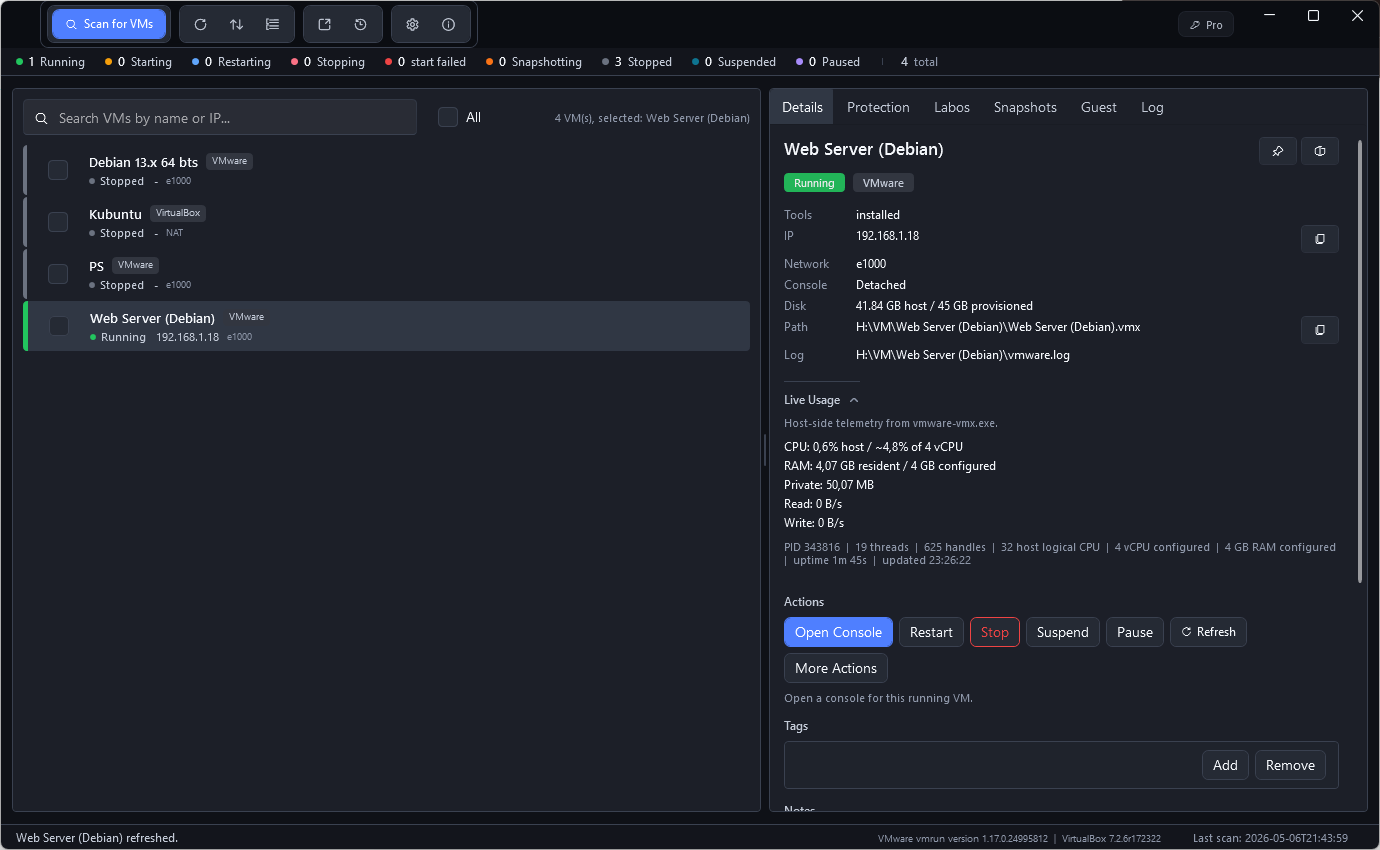The image size is (1380, 850).
Task: Click the Pause button
Action: tap(1135, 632)
